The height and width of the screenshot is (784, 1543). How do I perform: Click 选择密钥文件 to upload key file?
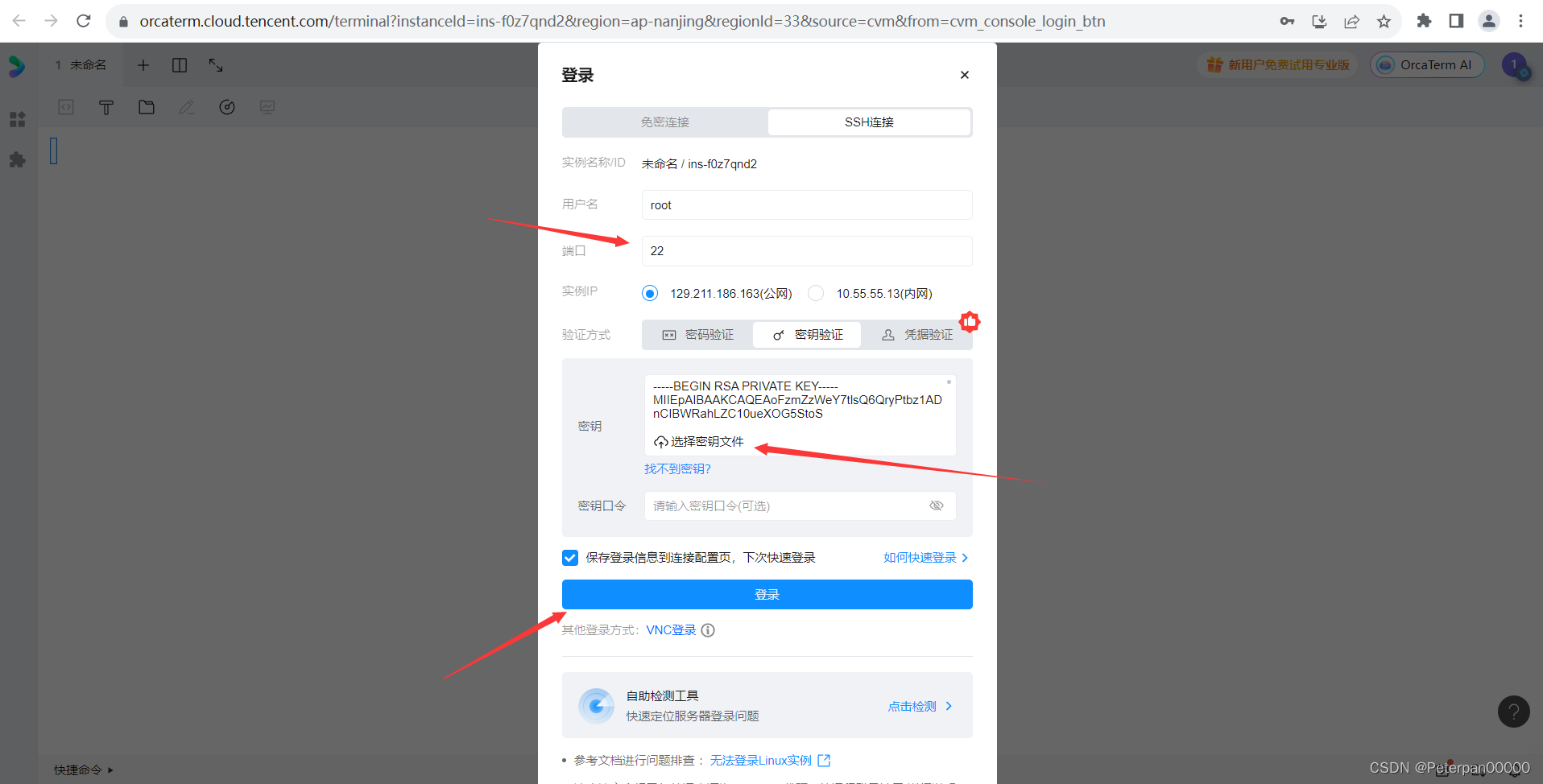699,442
